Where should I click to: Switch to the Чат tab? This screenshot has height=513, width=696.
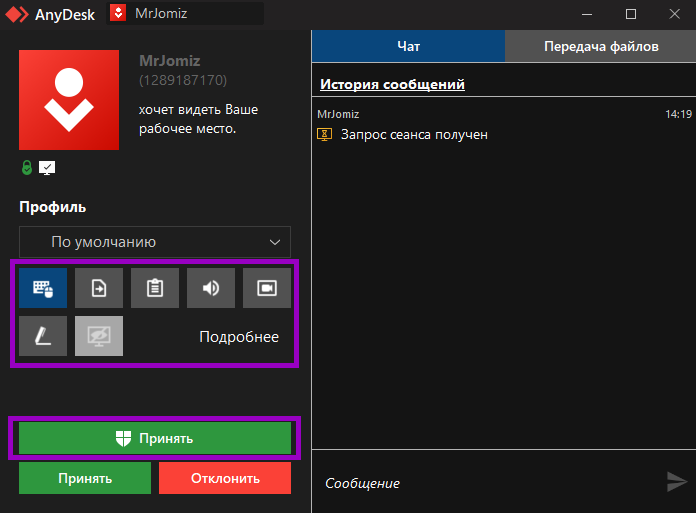click(x=408, y=46)
